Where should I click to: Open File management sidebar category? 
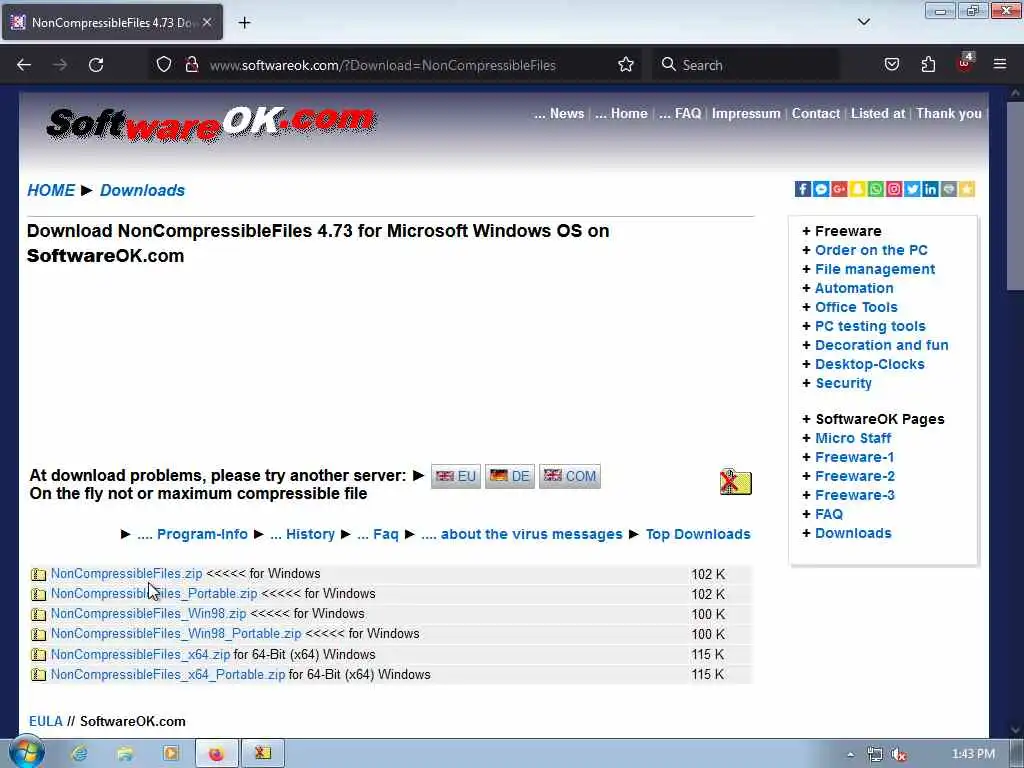point(875,269)
